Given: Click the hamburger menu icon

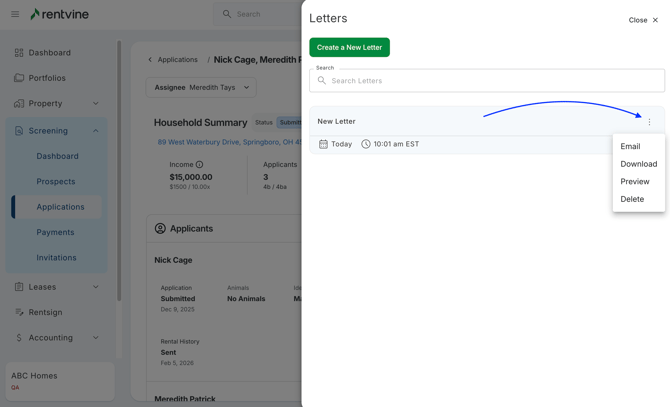Looking at the screenshot, I should (x=15, y=14).
